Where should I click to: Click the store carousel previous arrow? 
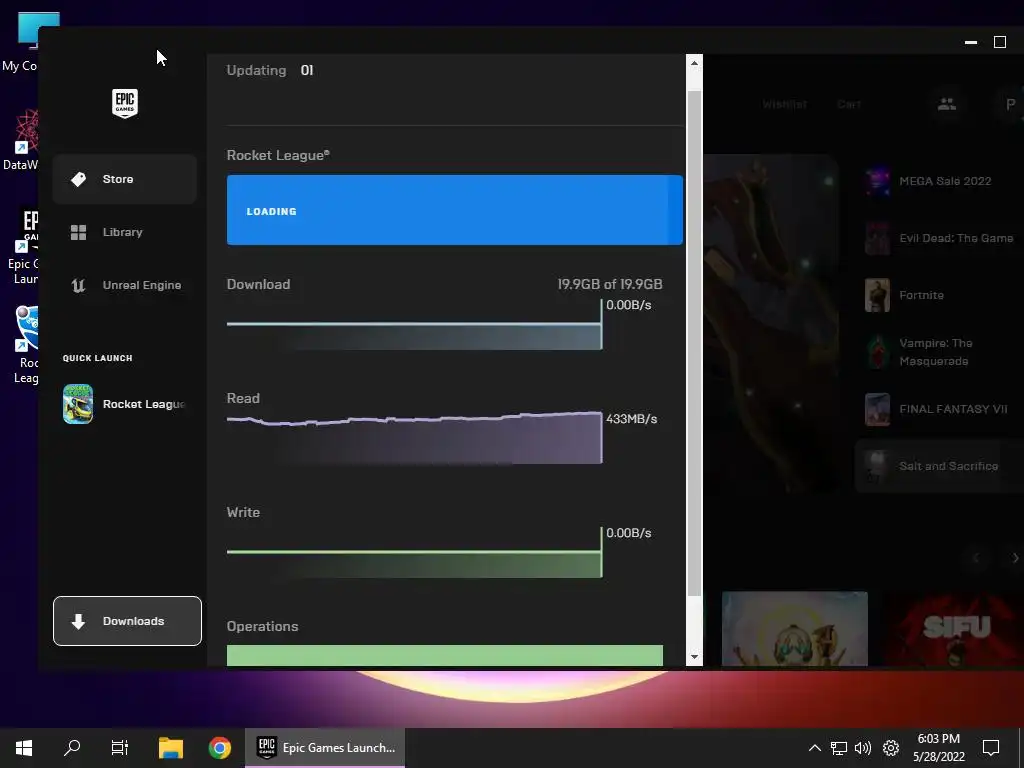976,558
